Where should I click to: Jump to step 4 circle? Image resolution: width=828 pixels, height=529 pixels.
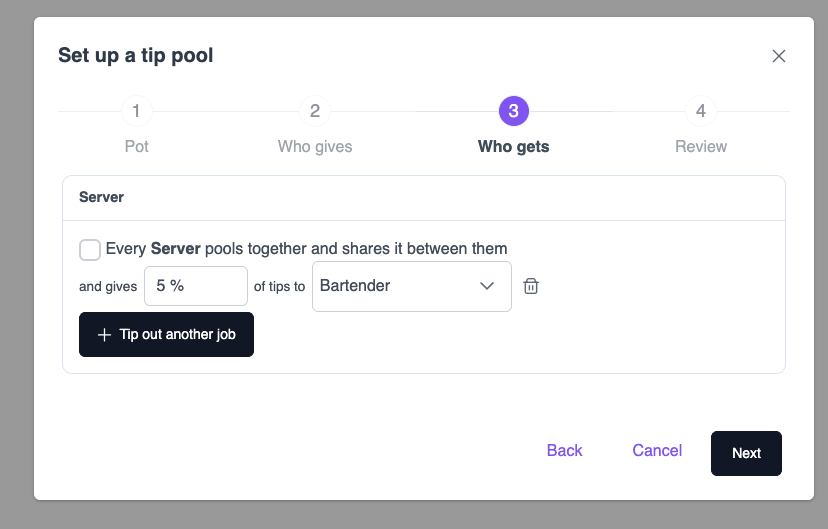pyautogui.click(x=701, y=111)
